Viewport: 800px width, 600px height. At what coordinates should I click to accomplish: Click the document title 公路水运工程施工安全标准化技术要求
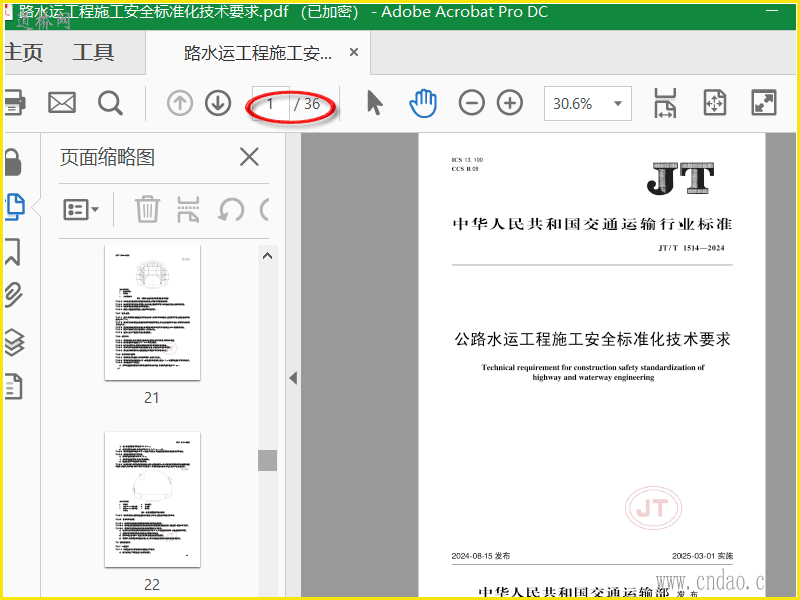pos(592,339)
